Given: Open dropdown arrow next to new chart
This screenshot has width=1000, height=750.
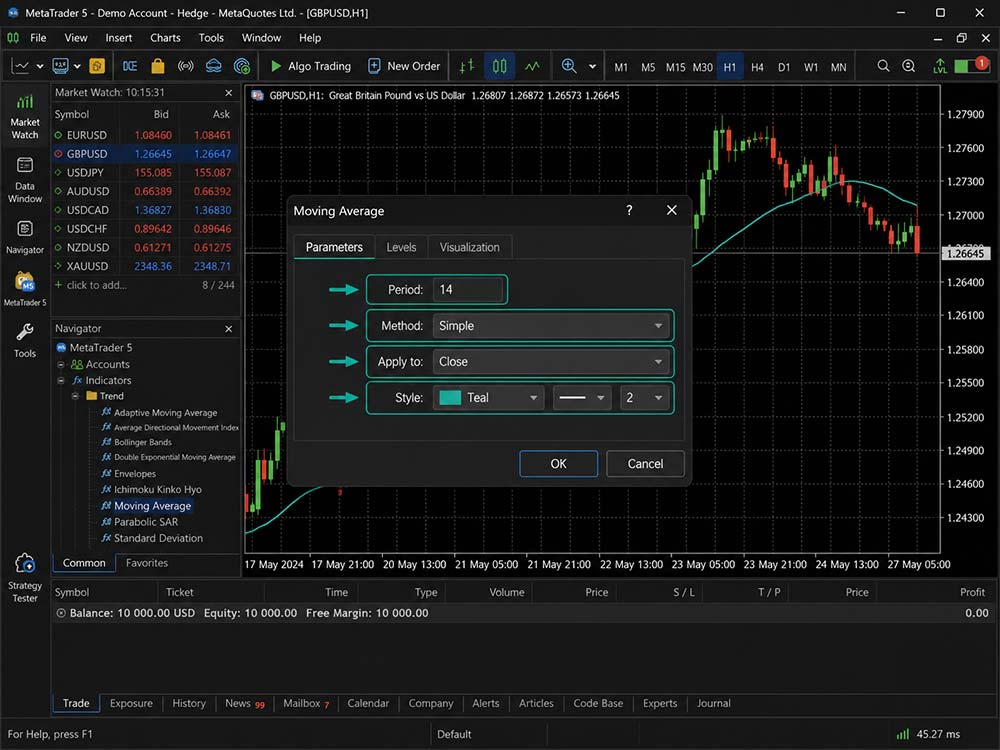Looking at the screenshot, I should click(40, 66).
